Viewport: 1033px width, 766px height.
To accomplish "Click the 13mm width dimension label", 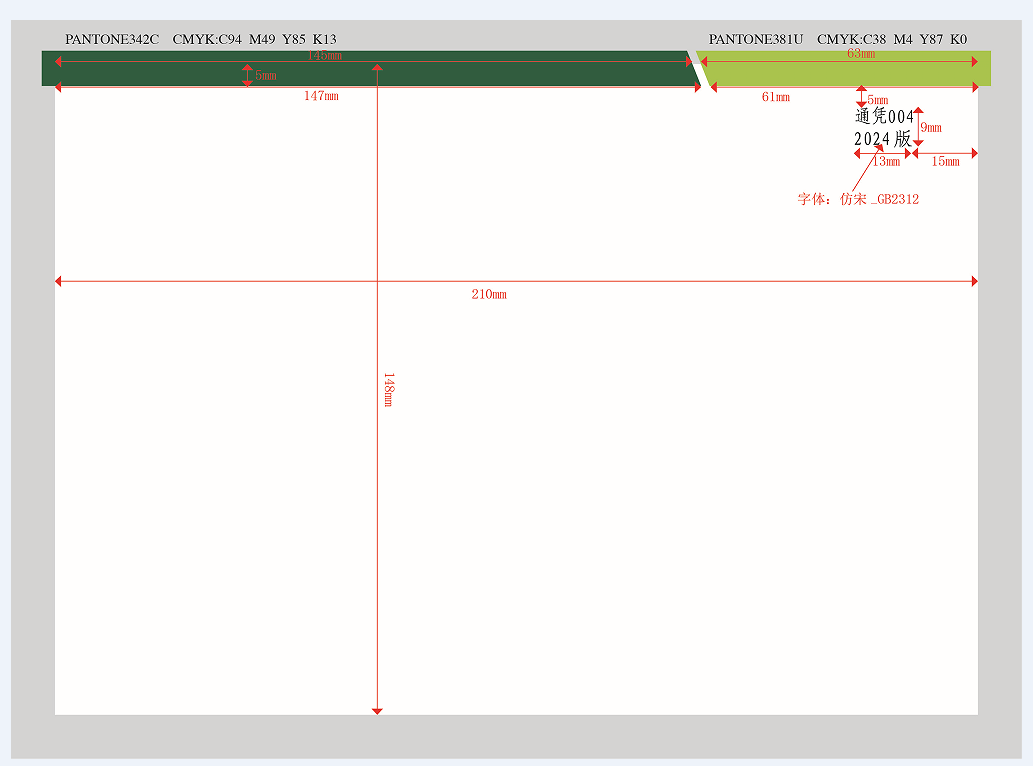I will [x=886, y=161].
